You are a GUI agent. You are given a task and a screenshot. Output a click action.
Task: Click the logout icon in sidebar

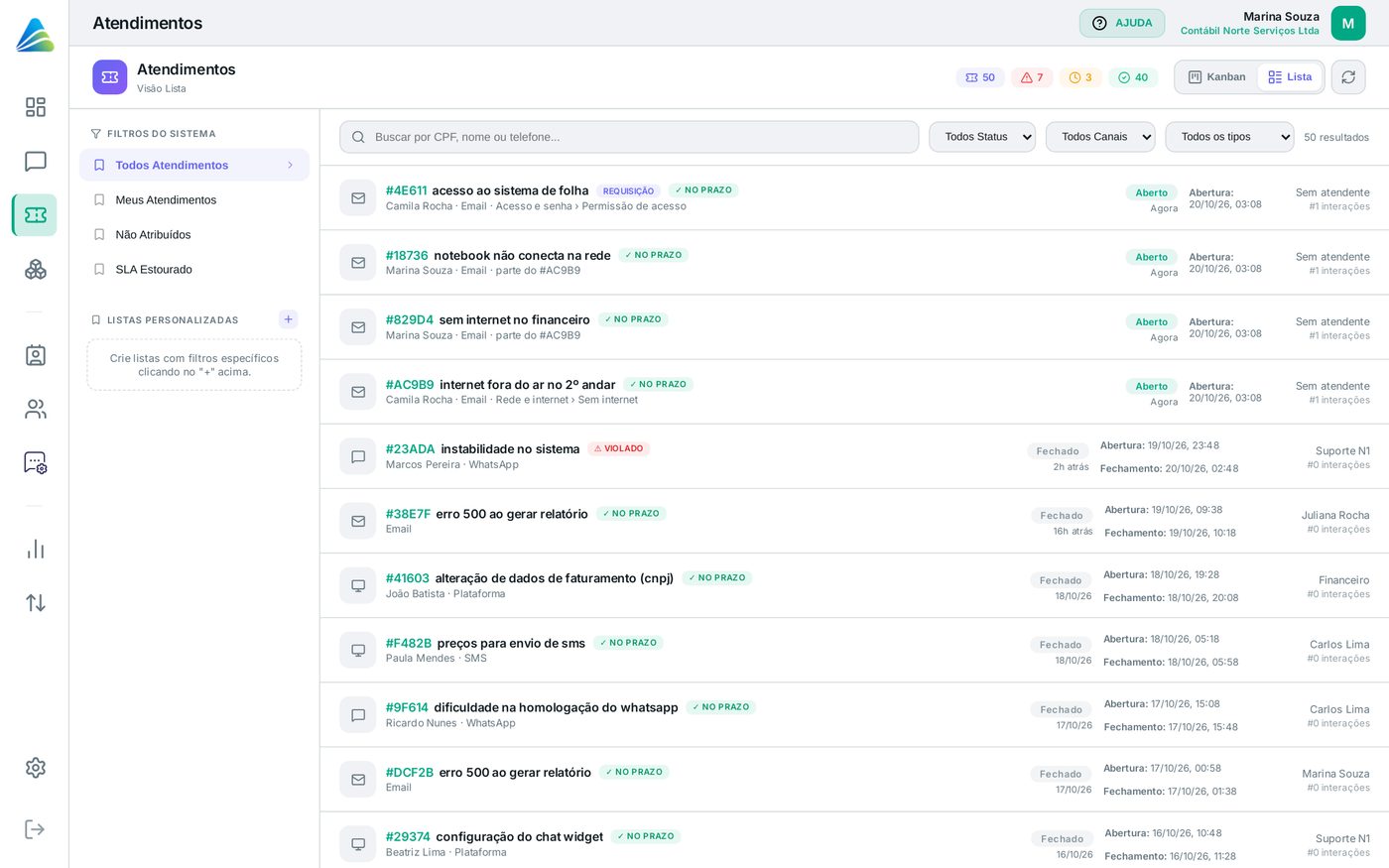pyautogui.click(x=36, y=829)
